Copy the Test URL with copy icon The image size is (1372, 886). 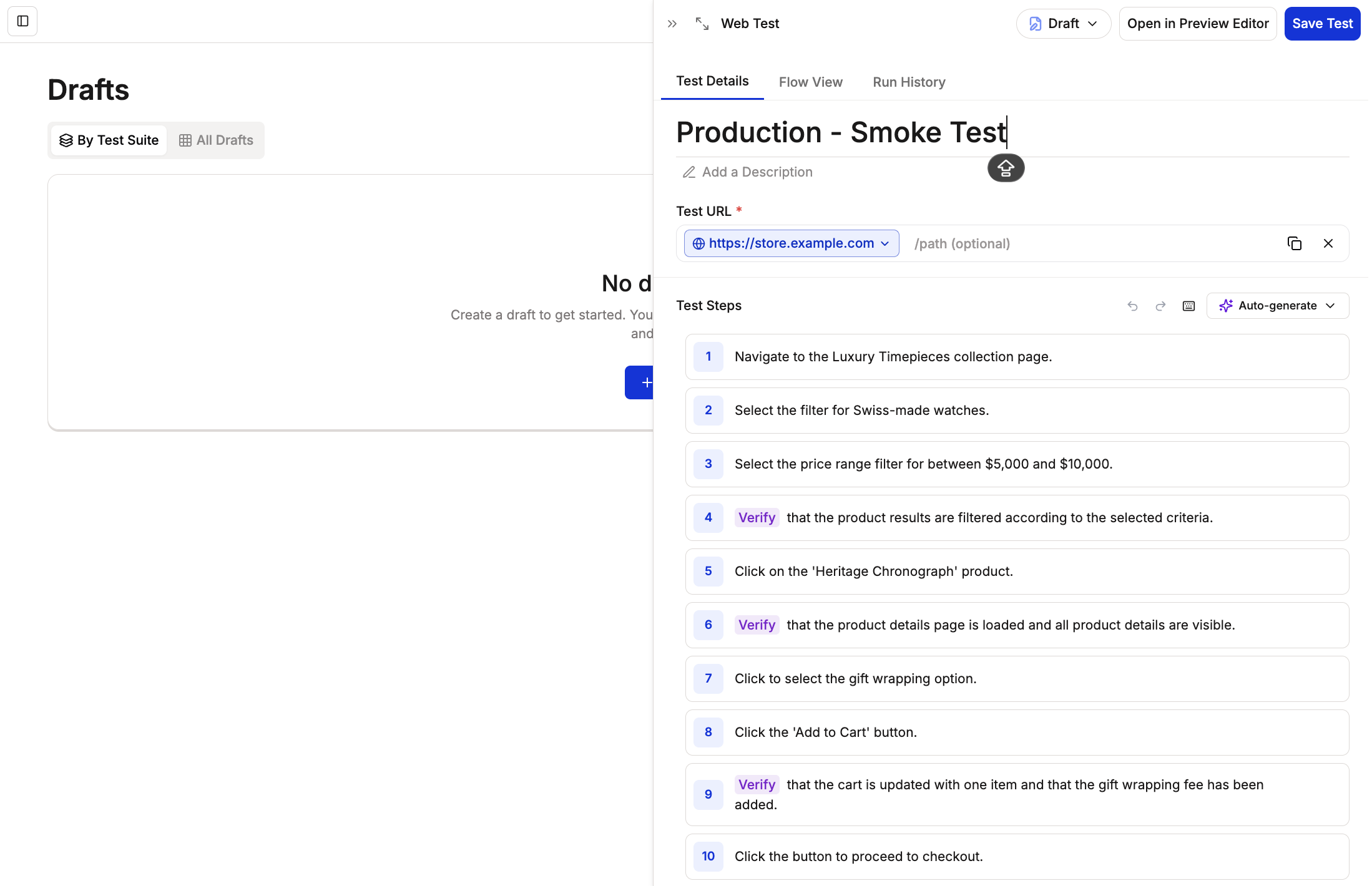[x=1295, y=243]
